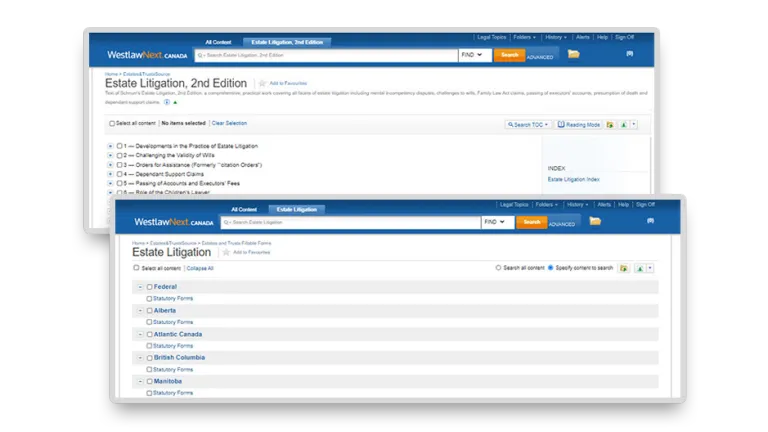Open Folders menu in back window
768x432 pixels.
click(x=525, y=37)
